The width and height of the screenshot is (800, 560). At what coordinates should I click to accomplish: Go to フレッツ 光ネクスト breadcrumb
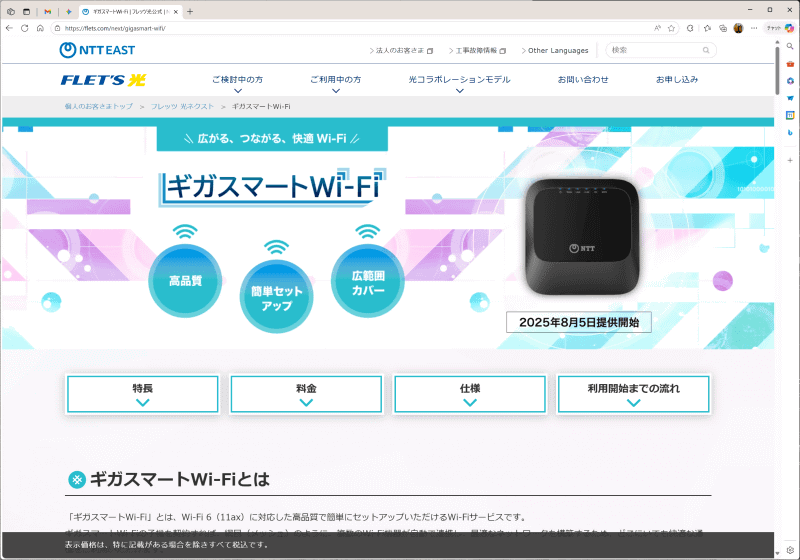tap(182, 106)
